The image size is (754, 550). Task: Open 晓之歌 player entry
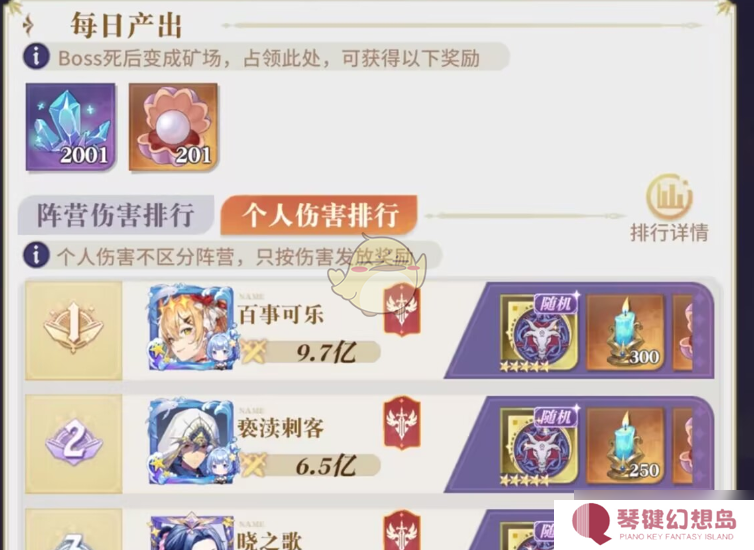point(268,540)
